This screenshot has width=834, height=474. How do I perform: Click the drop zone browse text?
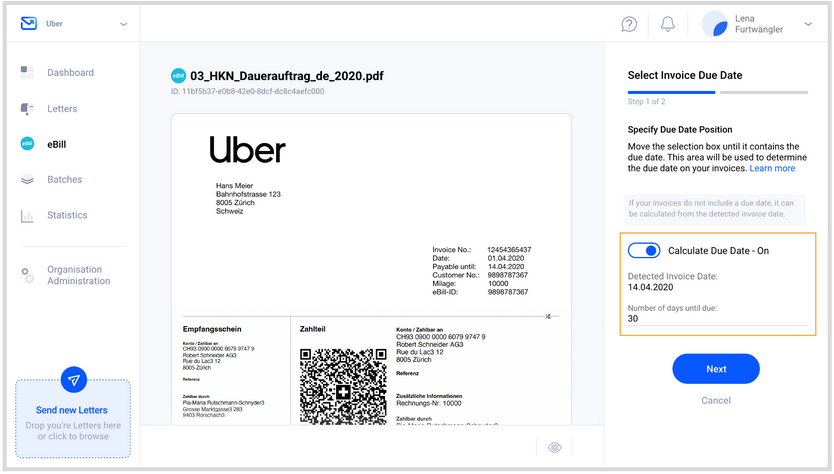pos(73,431)
